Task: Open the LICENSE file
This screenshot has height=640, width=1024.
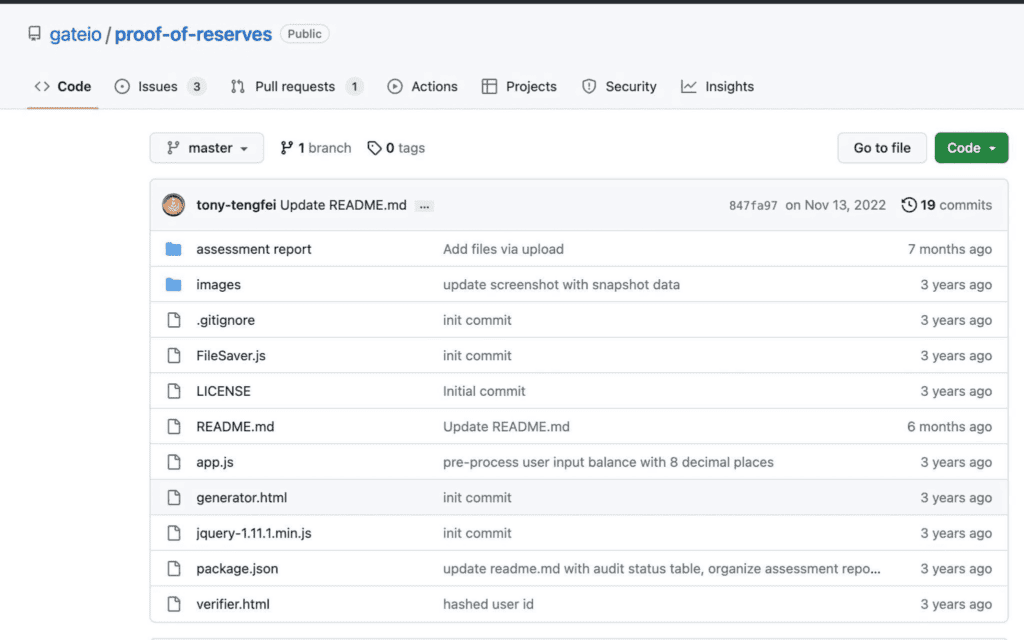Action: [x=223, y=391]
